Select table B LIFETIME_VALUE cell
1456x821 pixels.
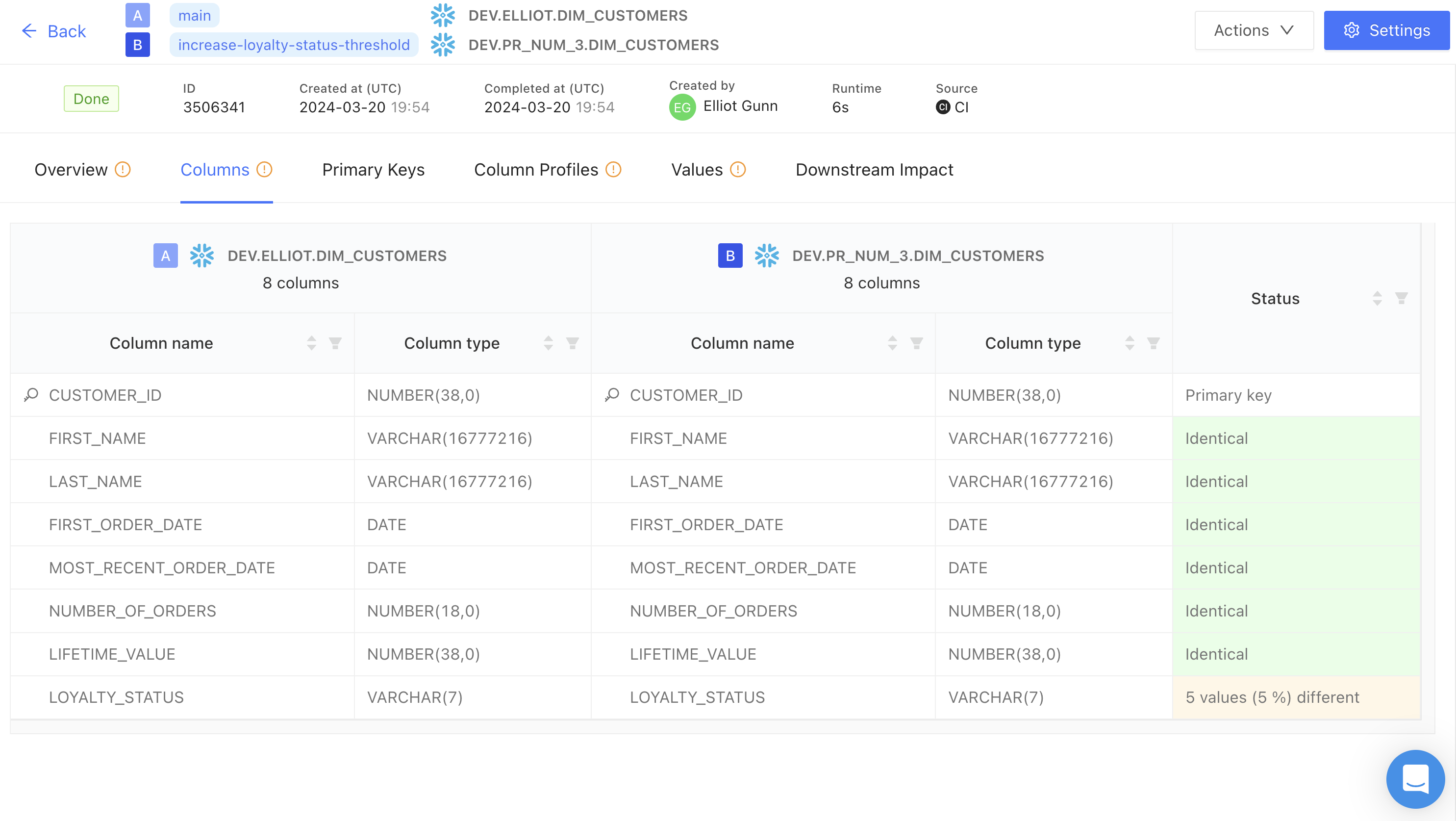[x=763, y=654]
